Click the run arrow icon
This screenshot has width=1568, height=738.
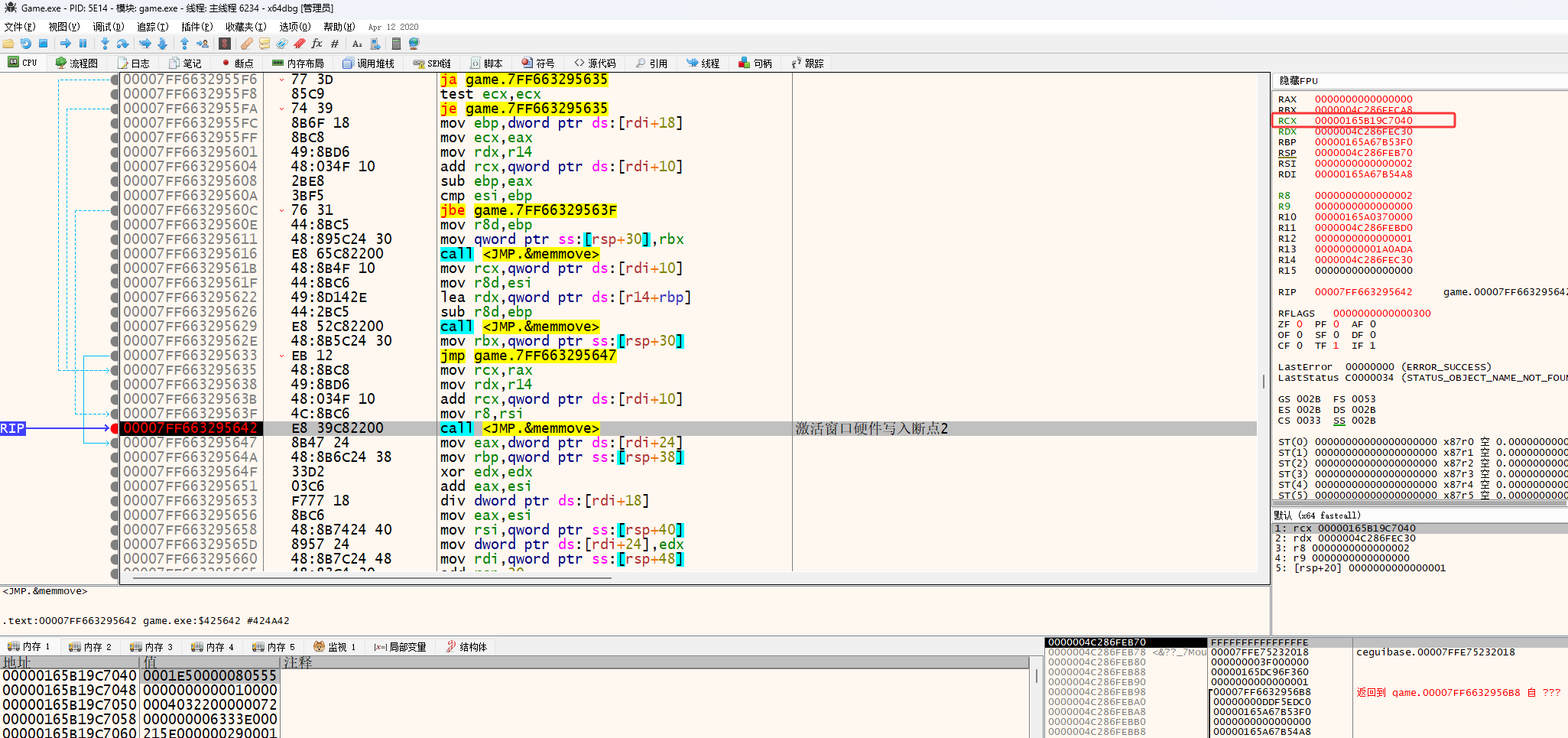[66, 44]
